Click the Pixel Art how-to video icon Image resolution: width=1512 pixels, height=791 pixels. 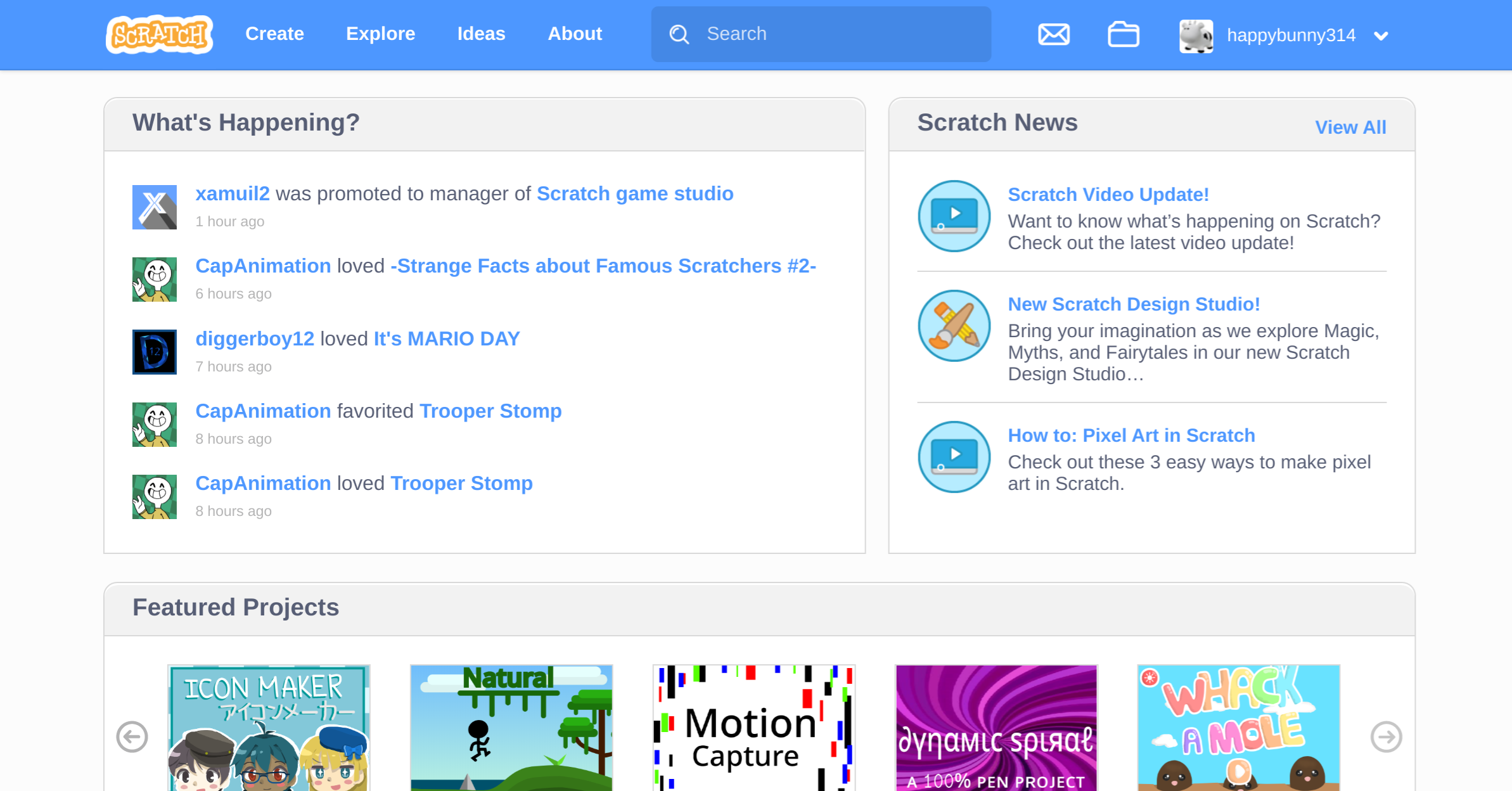coord(954,457)
